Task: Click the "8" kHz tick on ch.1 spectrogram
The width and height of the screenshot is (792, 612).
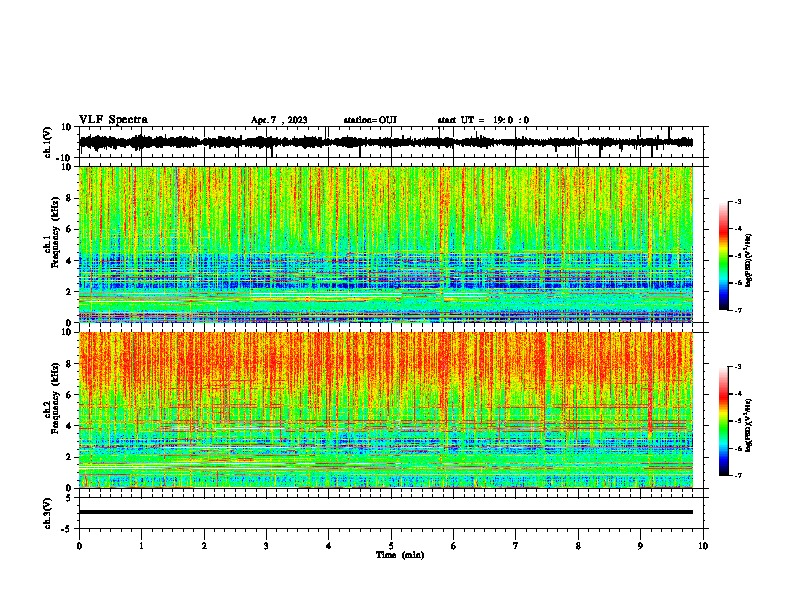Action: coord(70,198)
